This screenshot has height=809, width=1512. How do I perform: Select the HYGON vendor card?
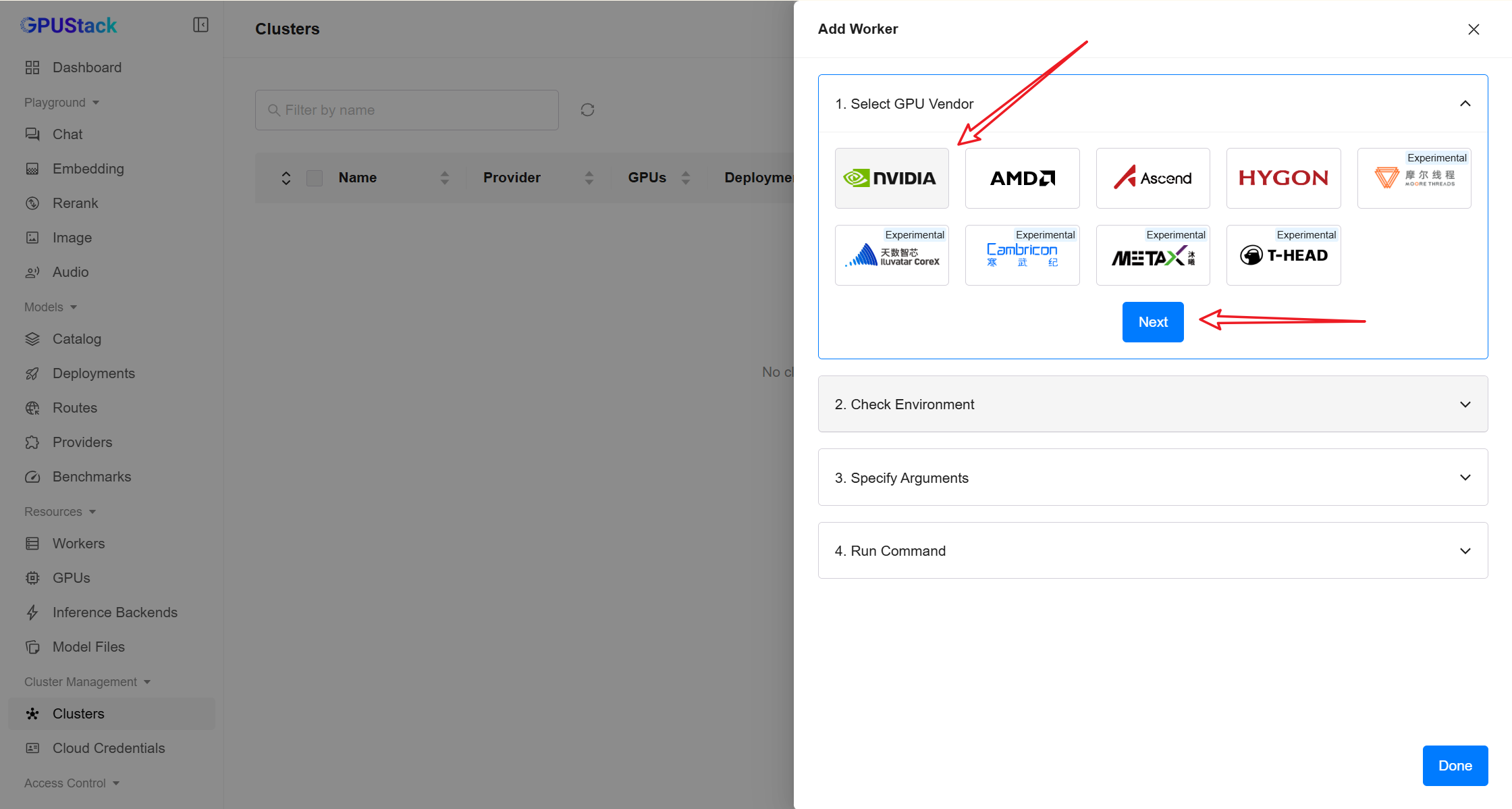click(1283, 178)
